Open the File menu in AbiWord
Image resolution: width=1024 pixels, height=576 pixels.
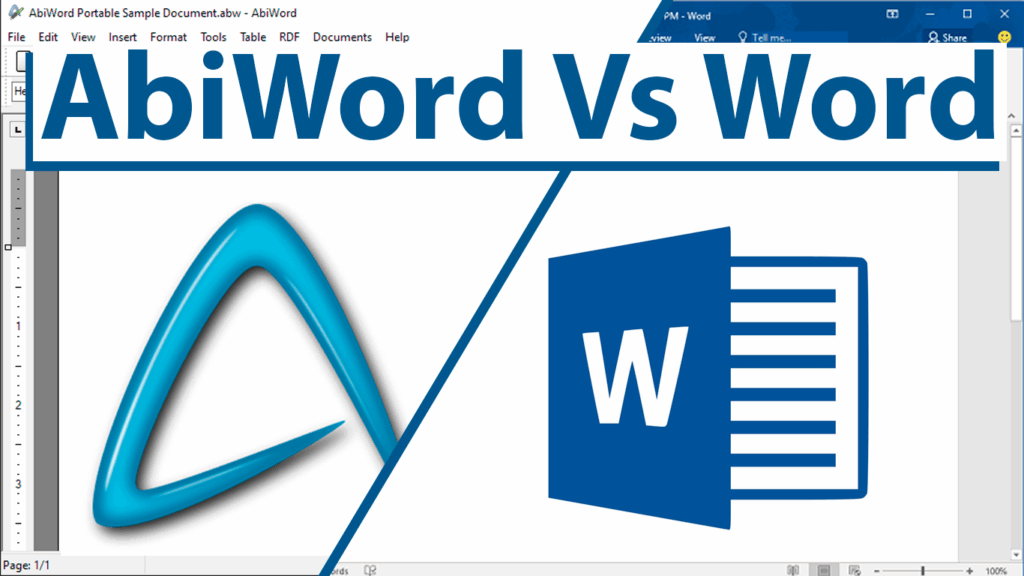click(16, 37)
